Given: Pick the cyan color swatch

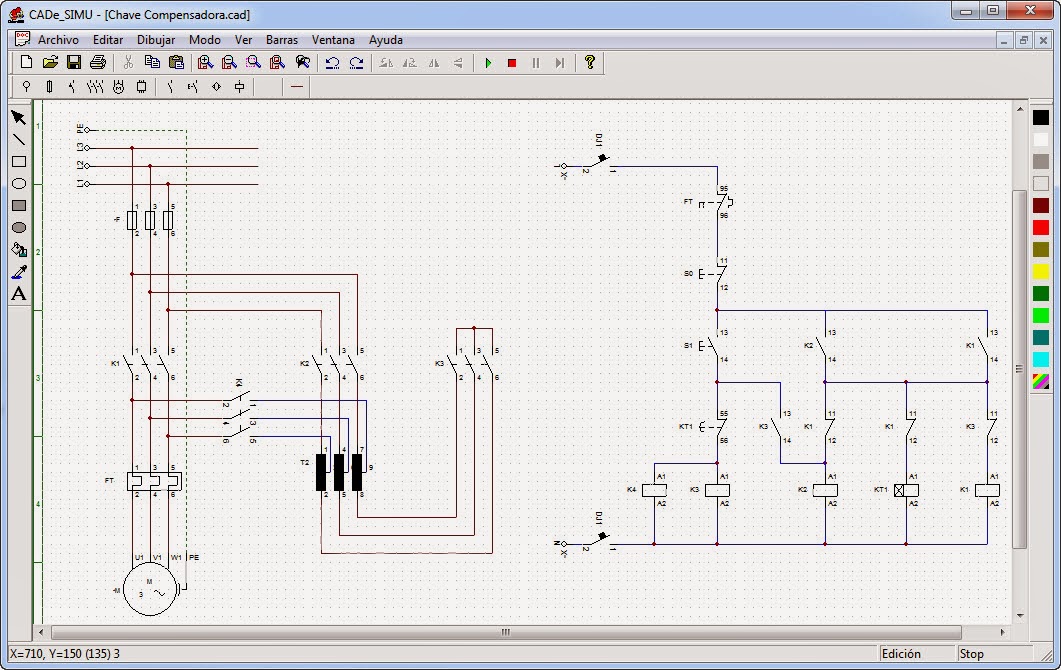Looking at the screenshot, I should pos(1041,359).
